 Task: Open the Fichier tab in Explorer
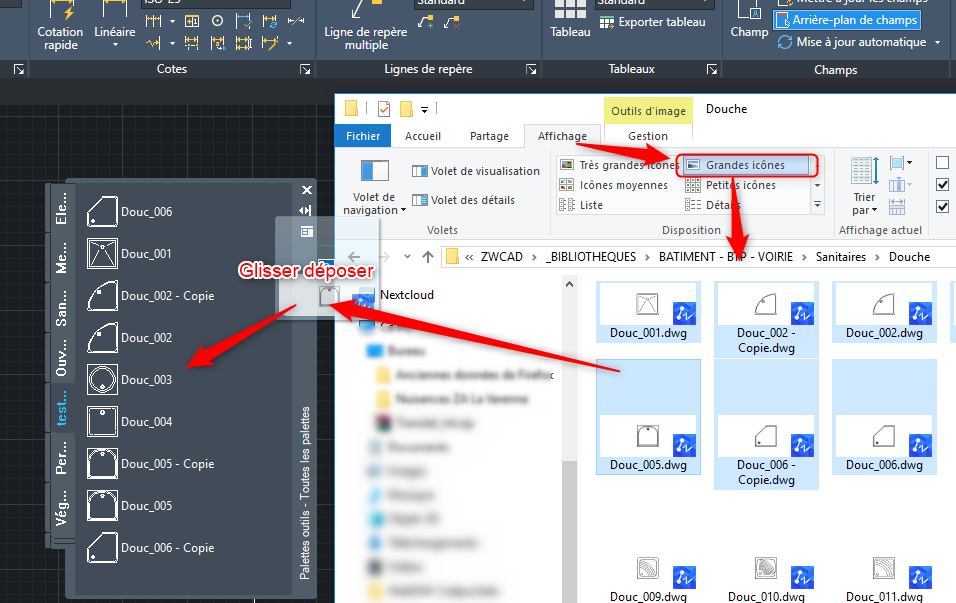click(x=363, y=136)
